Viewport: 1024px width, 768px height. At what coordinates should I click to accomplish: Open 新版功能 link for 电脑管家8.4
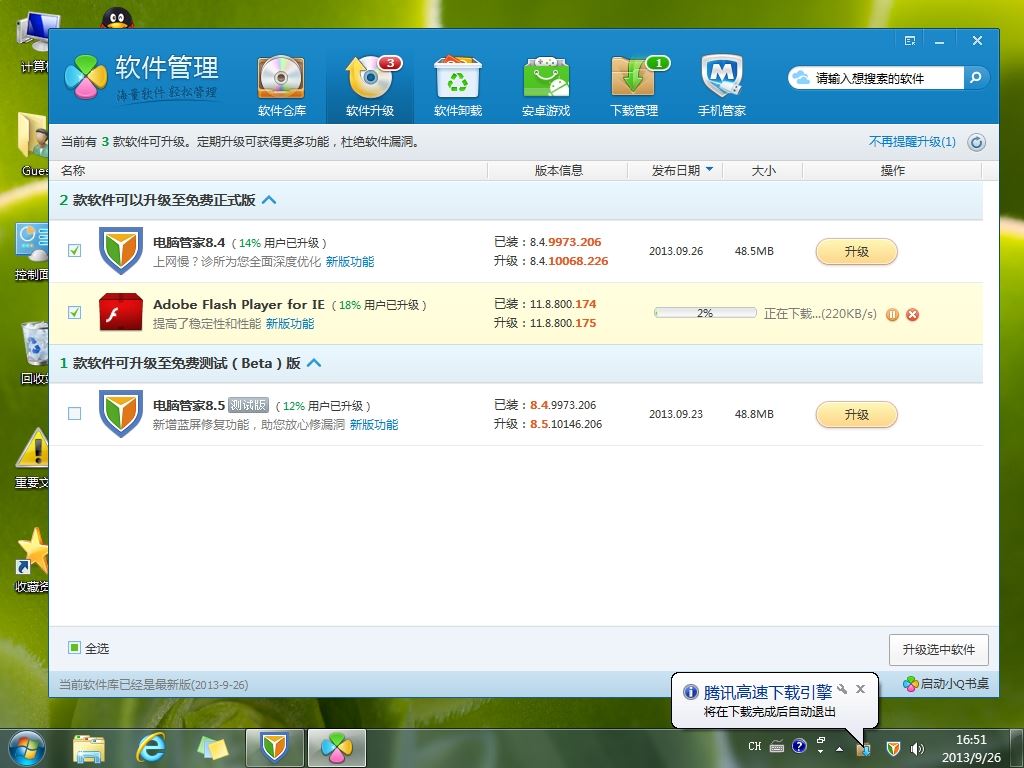(350, 262)
